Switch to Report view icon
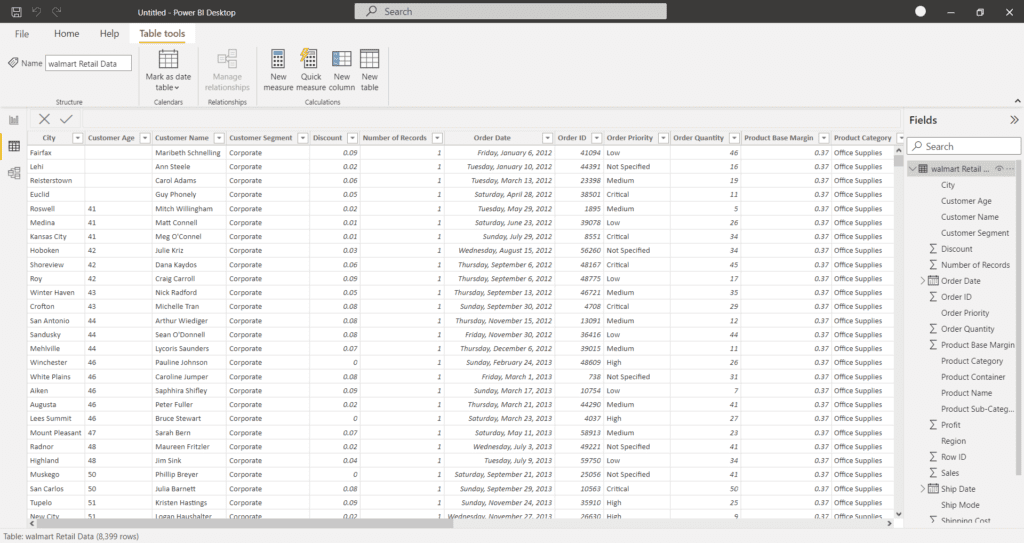 tap(14, 120)
